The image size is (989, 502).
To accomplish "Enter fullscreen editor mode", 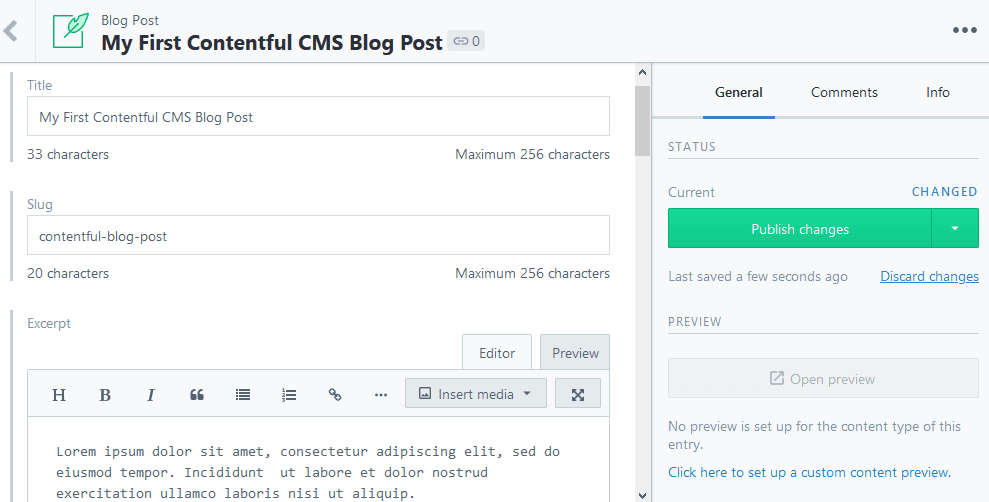I will click(x=577, y=394).
